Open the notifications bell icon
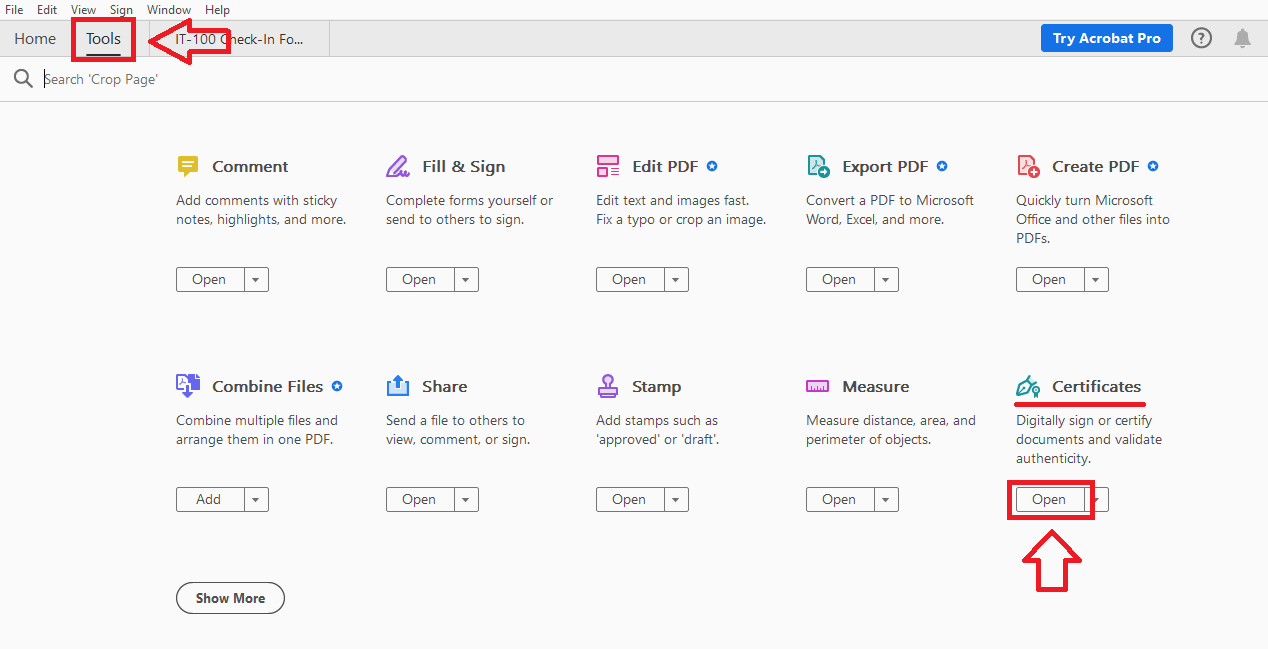Screen dimensions: 1268x649 [1242, 37]
